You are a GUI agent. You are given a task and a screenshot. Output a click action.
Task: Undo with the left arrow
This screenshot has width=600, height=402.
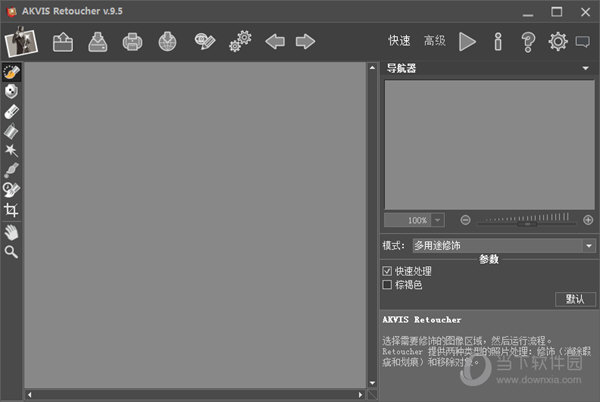[275, 41]
